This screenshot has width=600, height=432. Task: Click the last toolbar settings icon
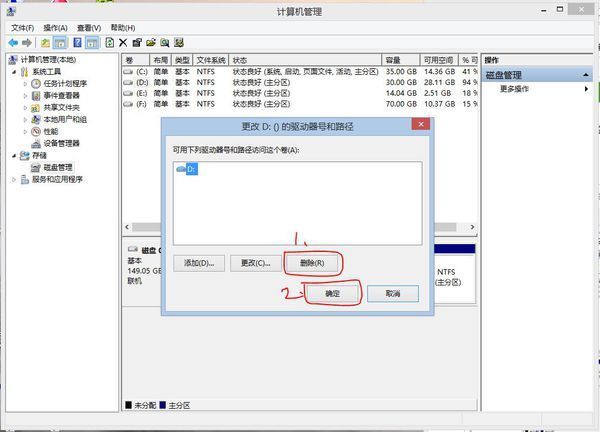[x=179, y=42]
